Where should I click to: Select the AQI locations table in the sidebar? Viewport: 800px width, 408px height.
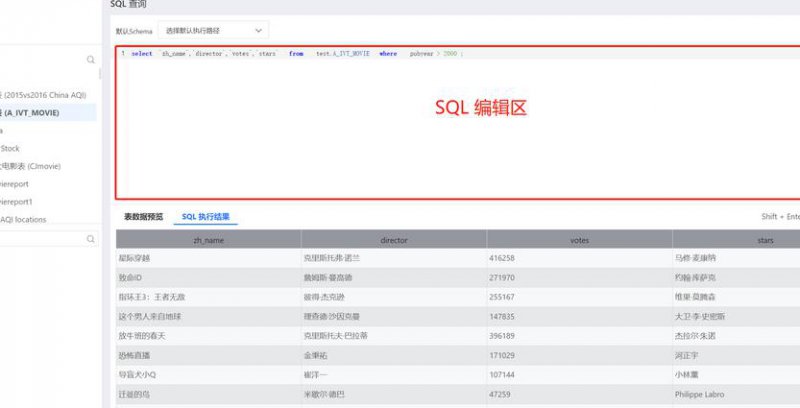[x=23, y=219]
